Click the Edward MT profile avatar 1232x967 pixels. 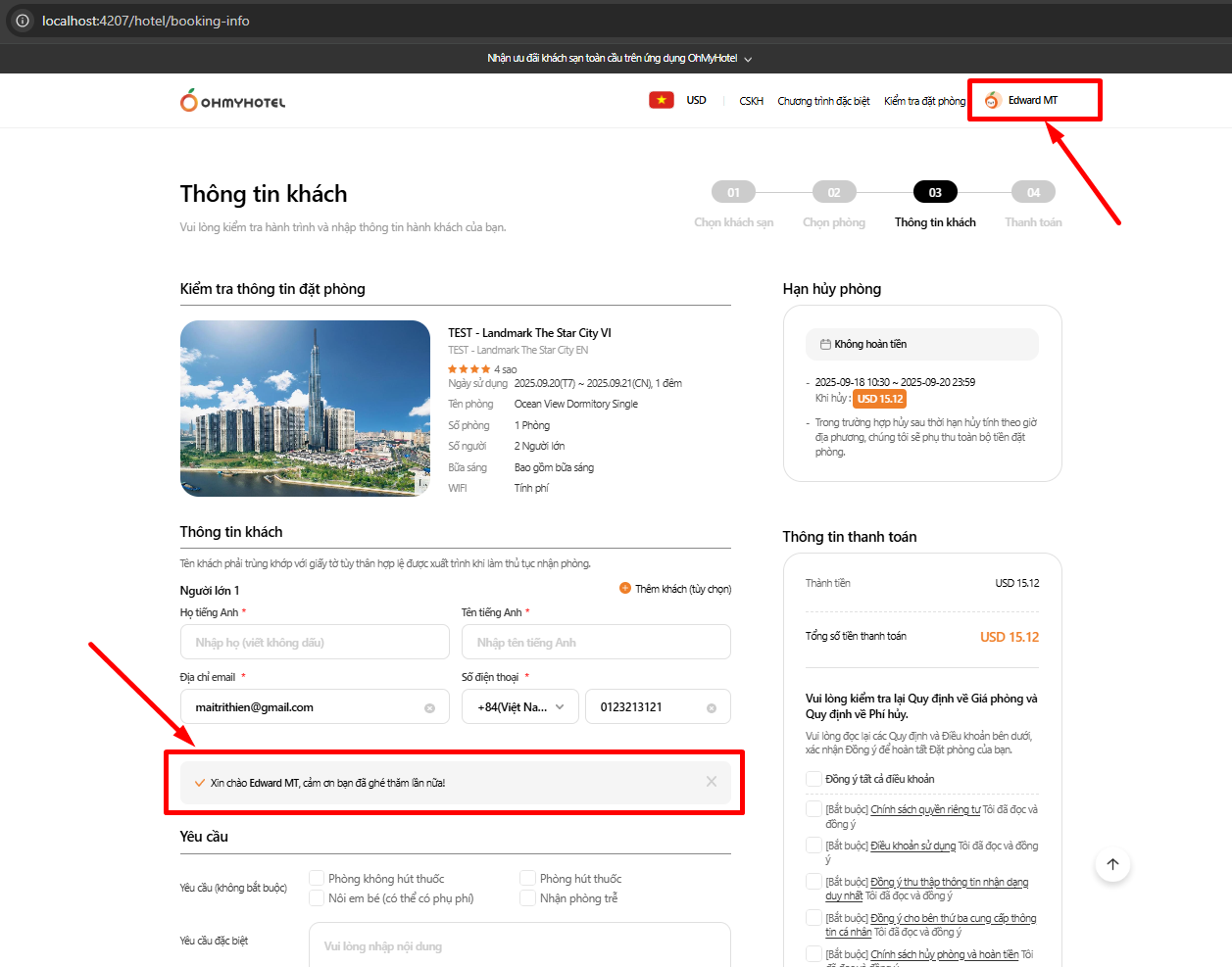[x=992, y=101]
